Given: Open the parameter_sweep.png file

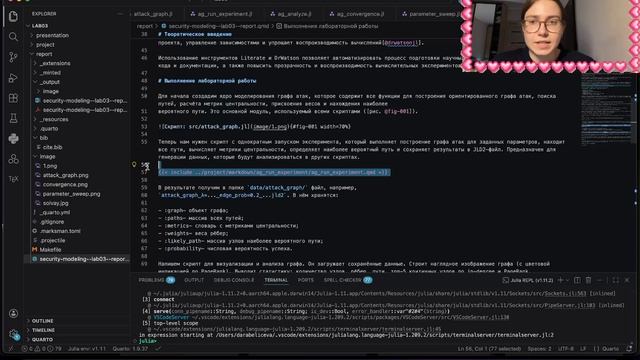Looking at the screenshot, I should (71, 194).
